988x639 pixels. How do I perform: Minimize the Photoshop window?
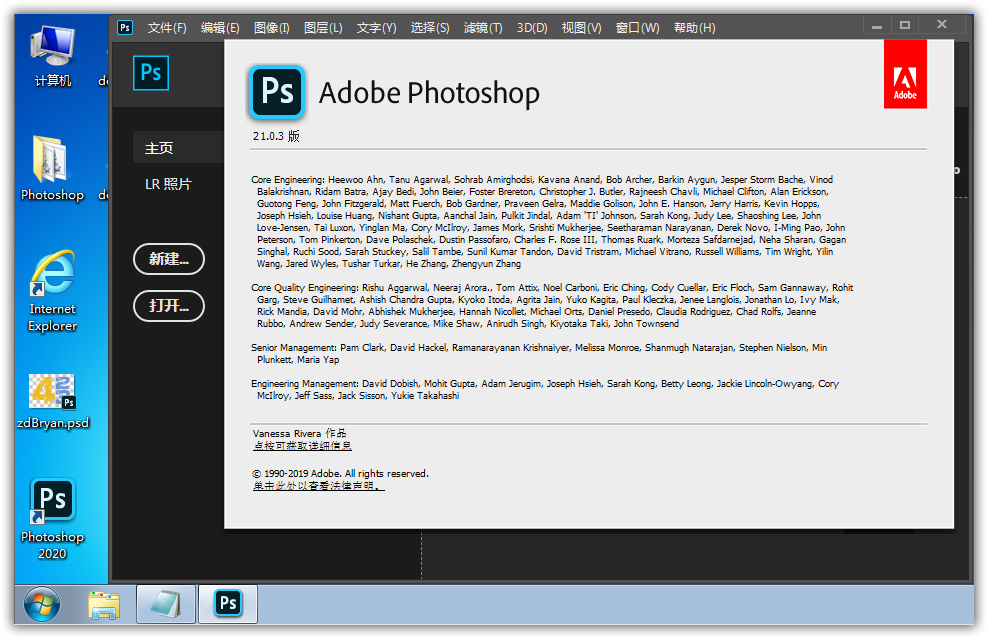876,26
